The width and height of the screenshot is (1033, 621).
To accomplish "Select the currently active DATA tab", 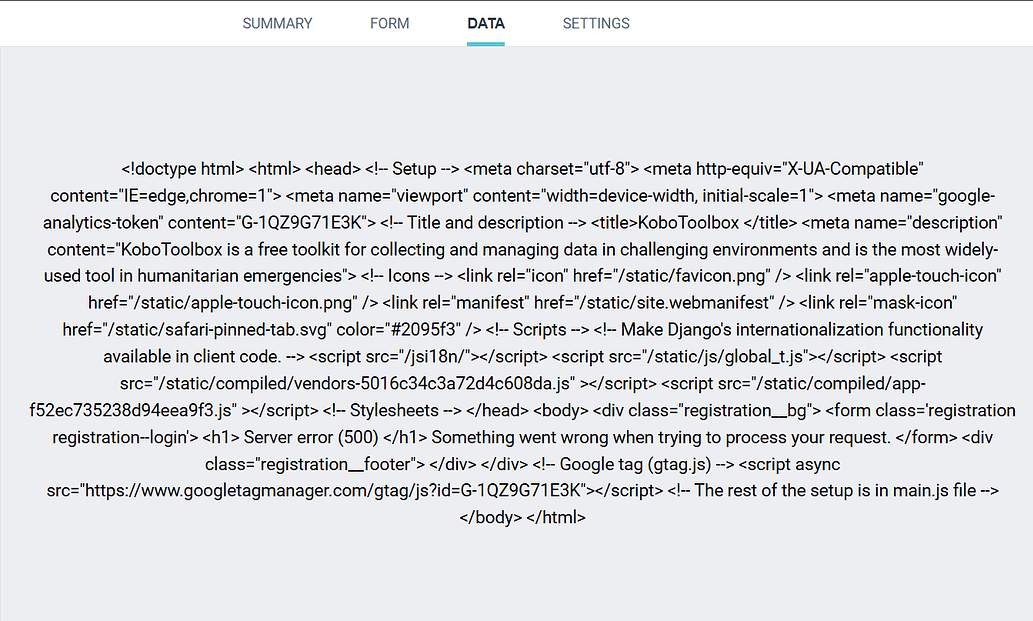I will pyautogui.click(x=485, y=23).
